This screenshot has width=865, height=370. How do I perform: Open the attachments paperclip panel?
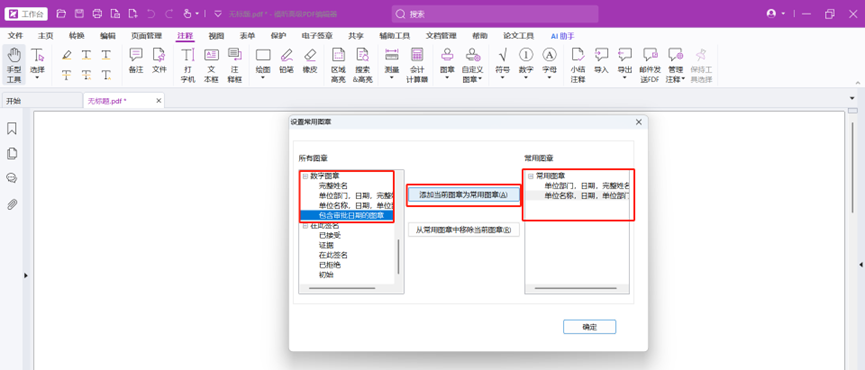(12, 205)
